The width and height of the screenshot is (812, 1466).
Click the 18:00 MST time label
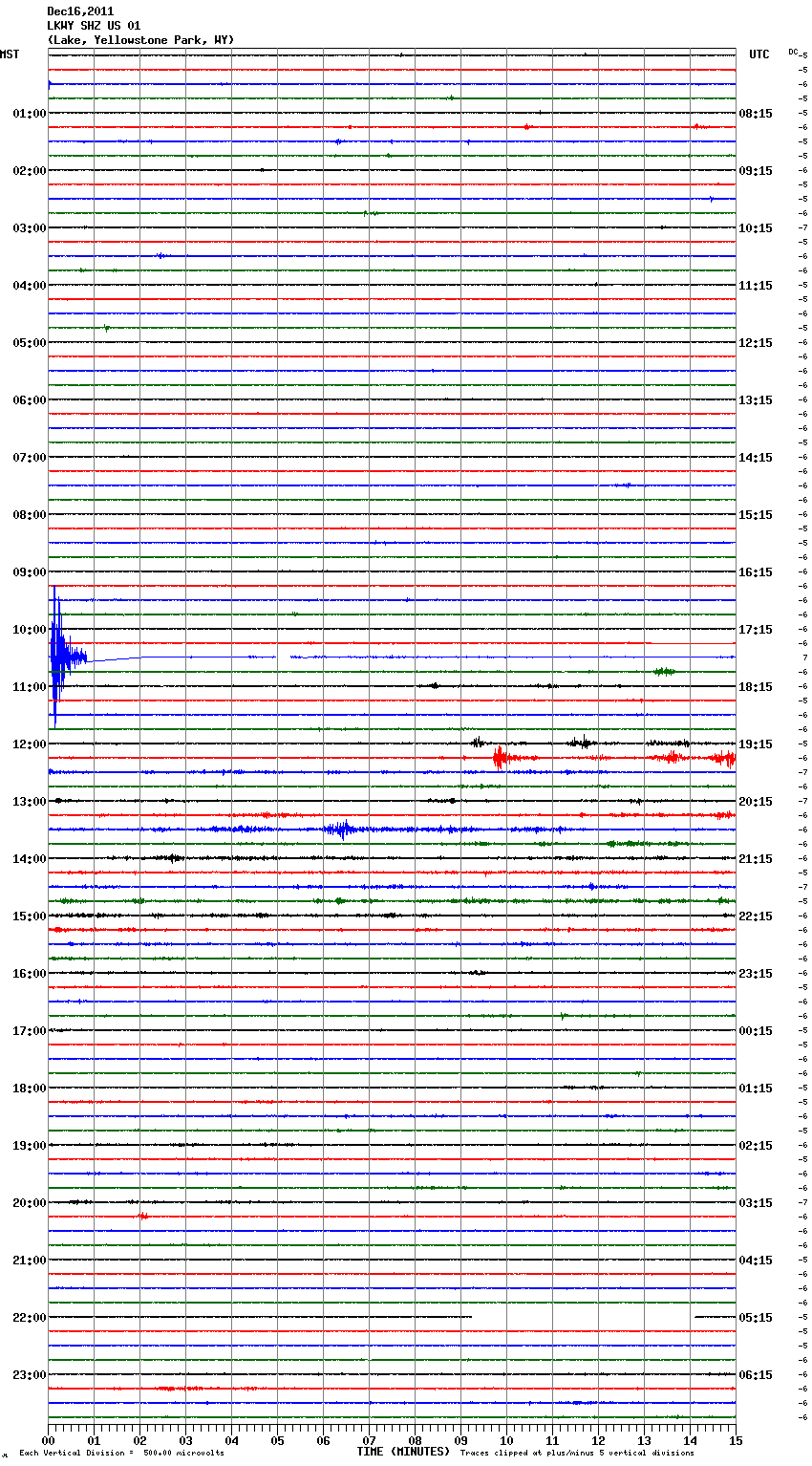29,1089
